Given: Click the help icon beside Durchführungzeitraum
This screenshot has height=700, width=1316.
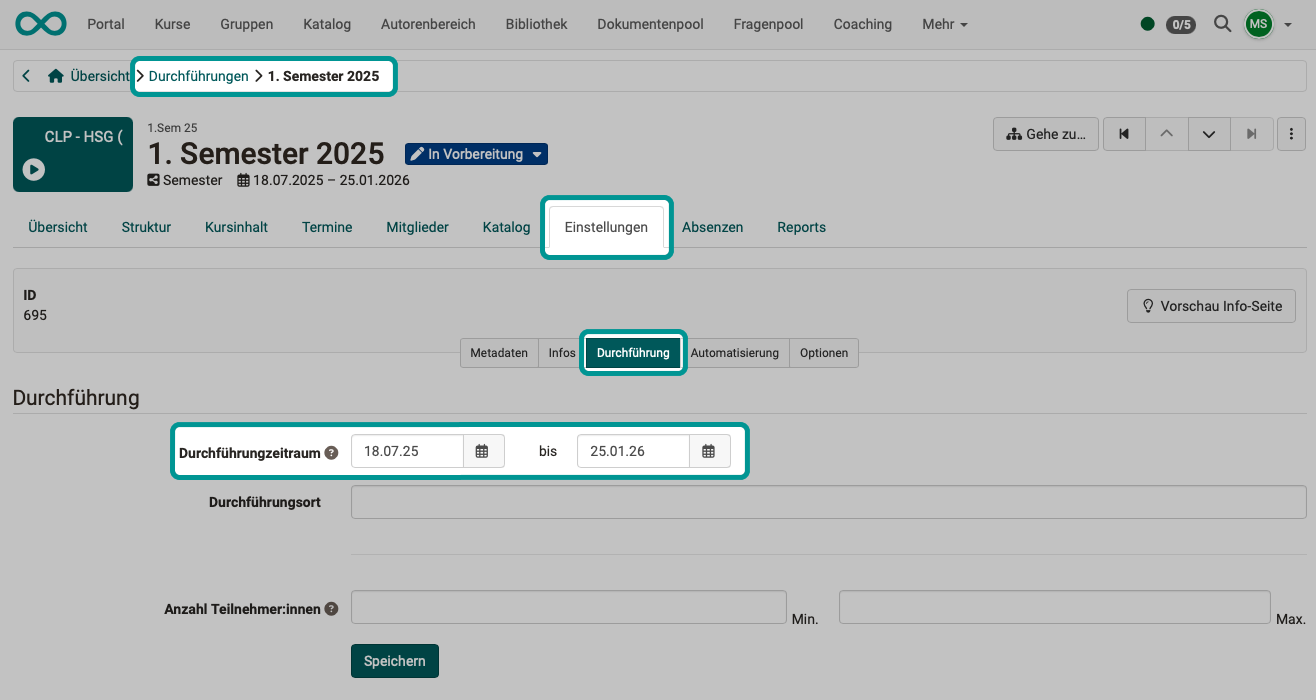Looking at the screenshot, I should (x=331, y=451).
